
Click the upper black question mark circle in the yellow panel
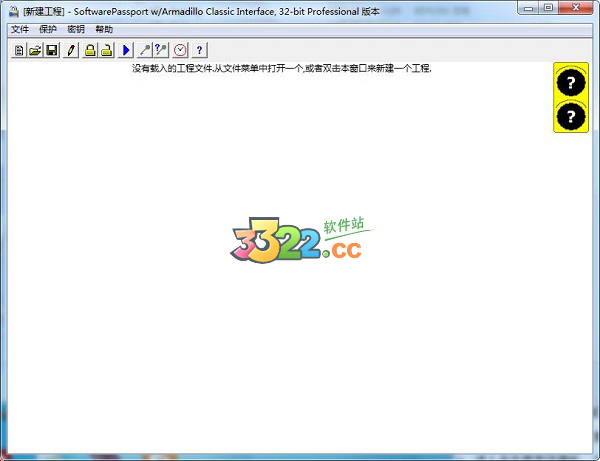(x=571, y=83)
